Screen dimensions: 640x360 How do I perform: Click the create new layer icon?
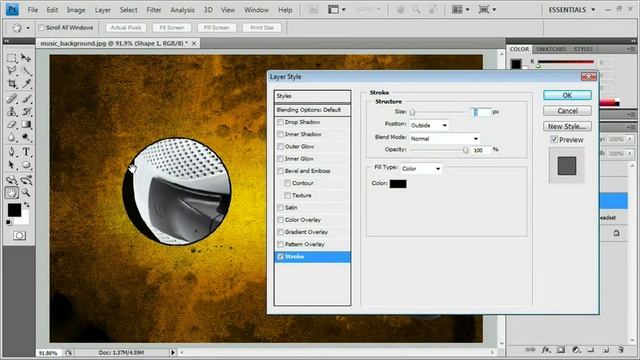606,350
